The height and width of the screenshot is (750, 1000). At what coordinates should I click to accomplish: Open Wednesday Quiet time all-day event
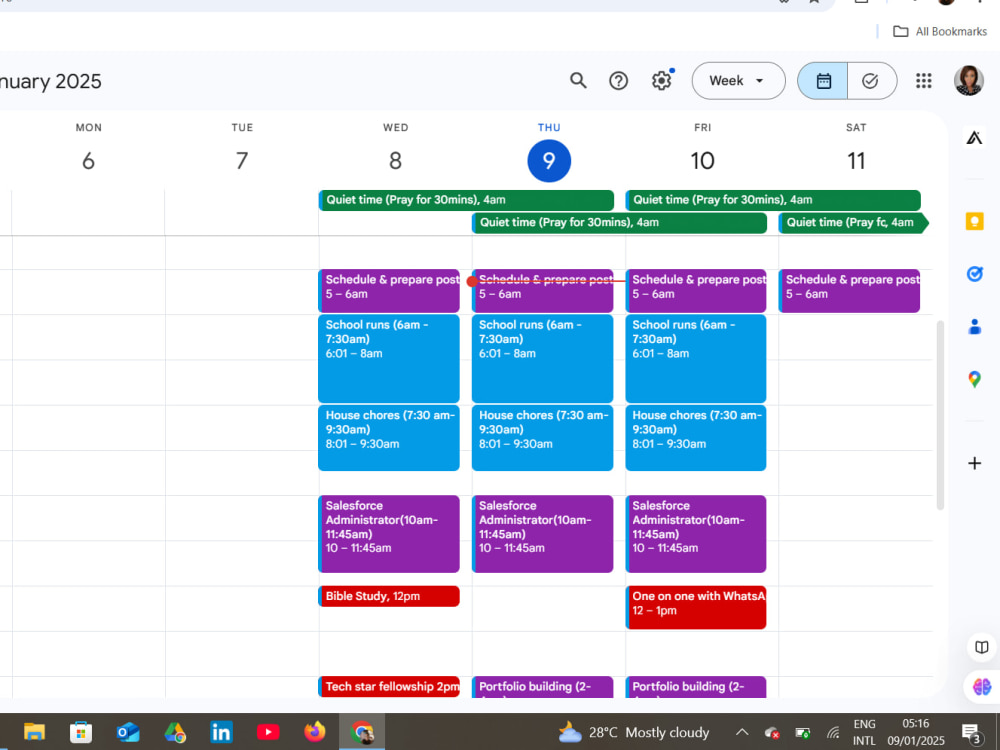click(x=466, y=200)
